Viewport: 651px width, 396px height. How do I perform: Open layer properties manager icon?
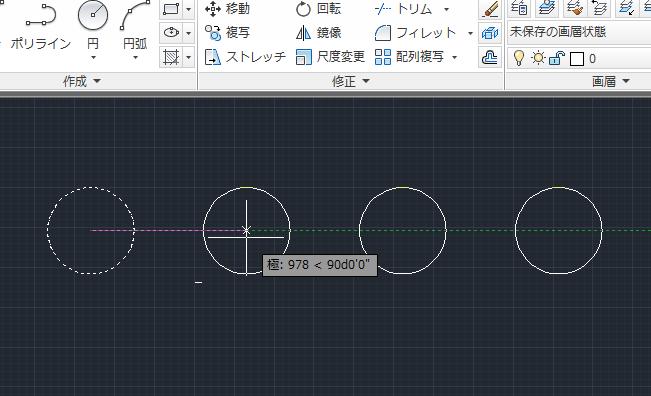pos(519,7)
